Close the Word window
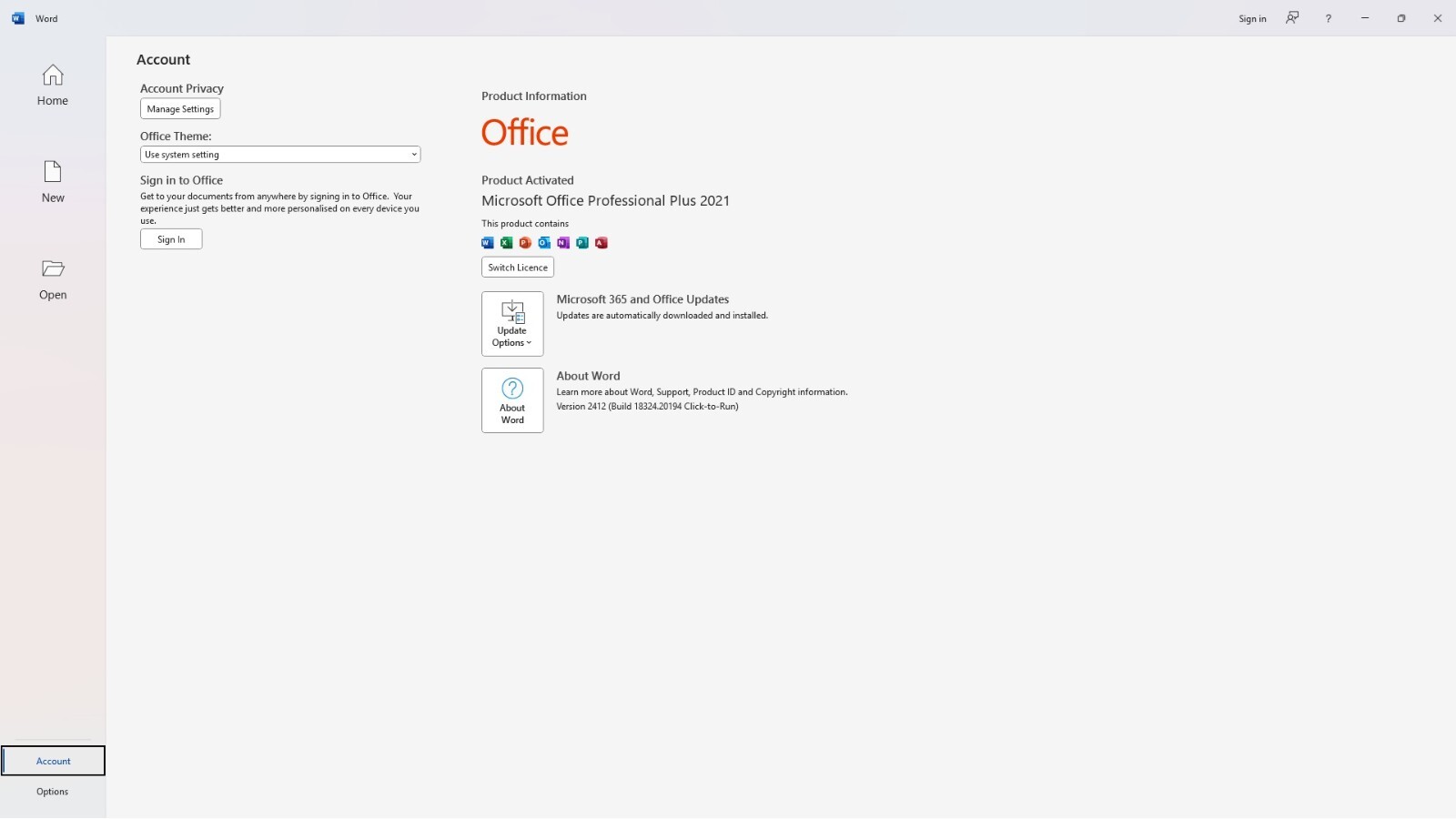Viewport: 1456px width, 819px height. coord(1438,18)
